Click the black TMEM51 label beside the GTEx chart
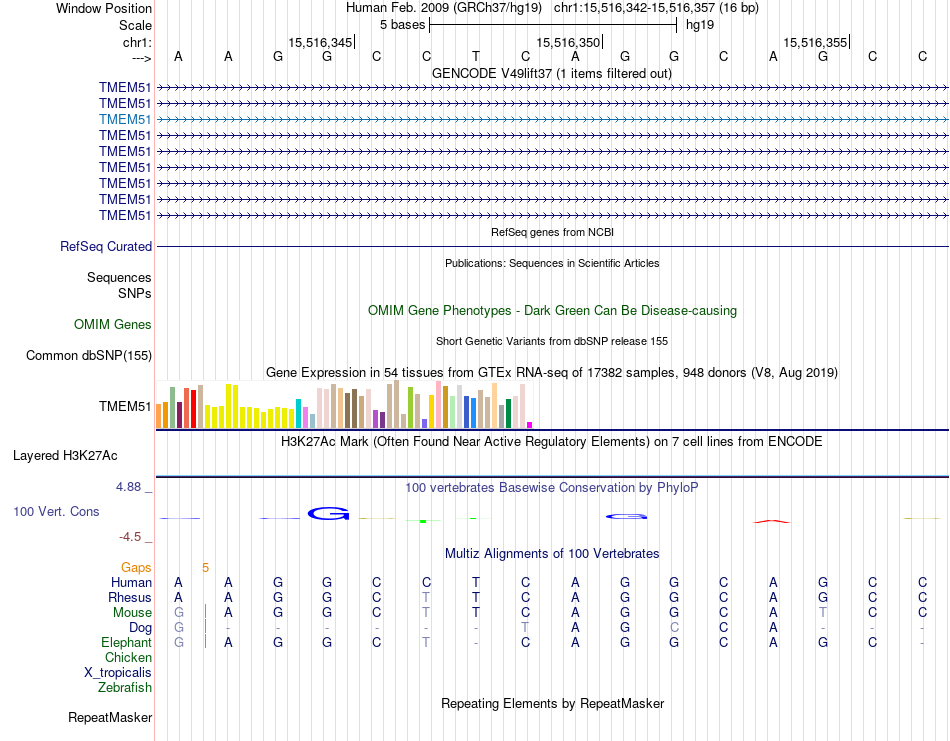The image size is (950, 741). (125, 407)
